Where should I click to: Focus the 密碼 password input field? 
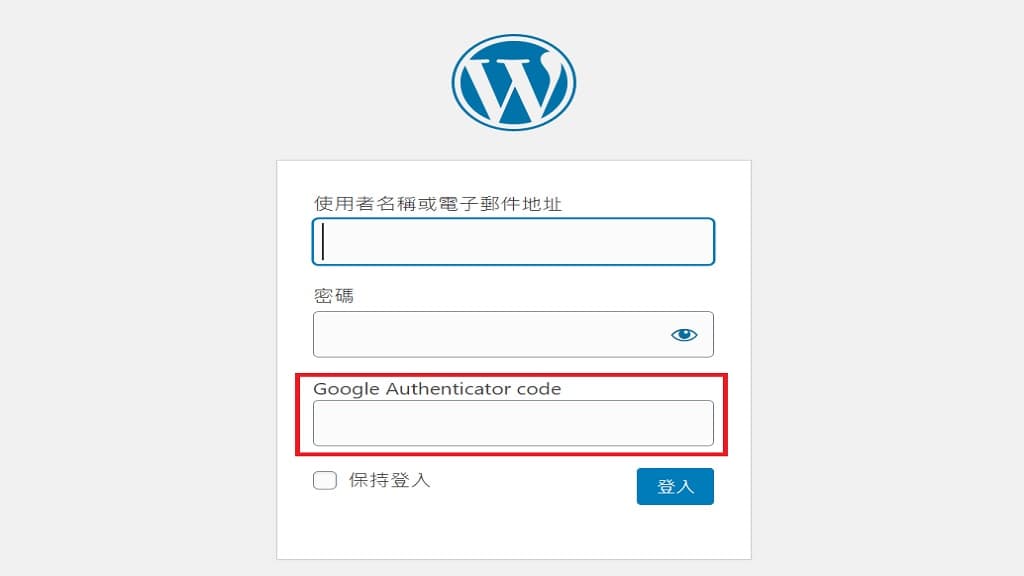tap(513, 334)
